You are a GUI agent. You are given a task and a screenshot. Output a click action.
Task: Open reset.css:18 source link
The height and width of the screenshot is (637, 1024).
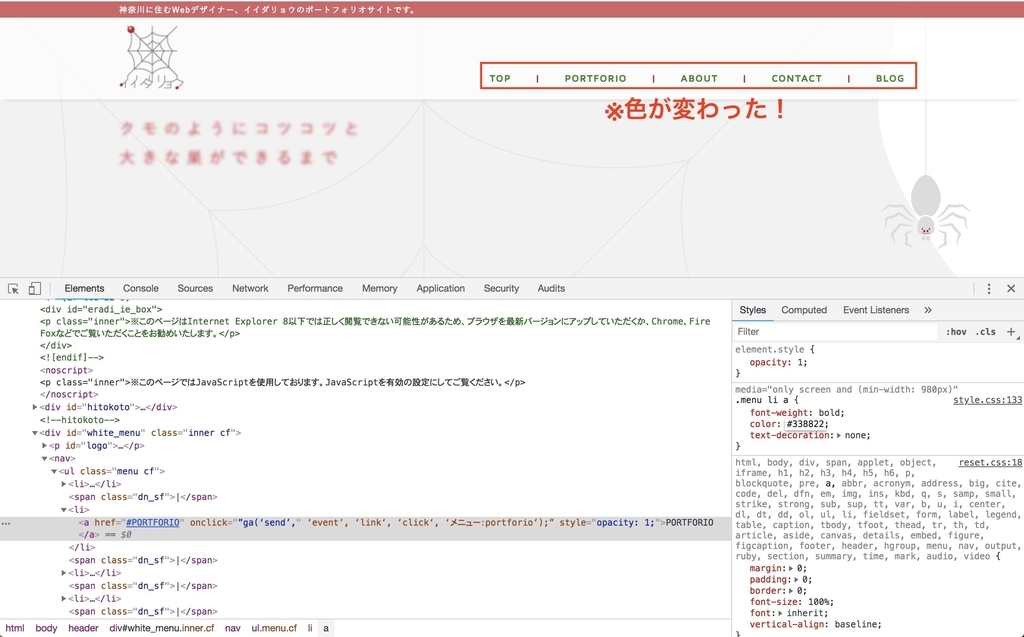point(990,462)
